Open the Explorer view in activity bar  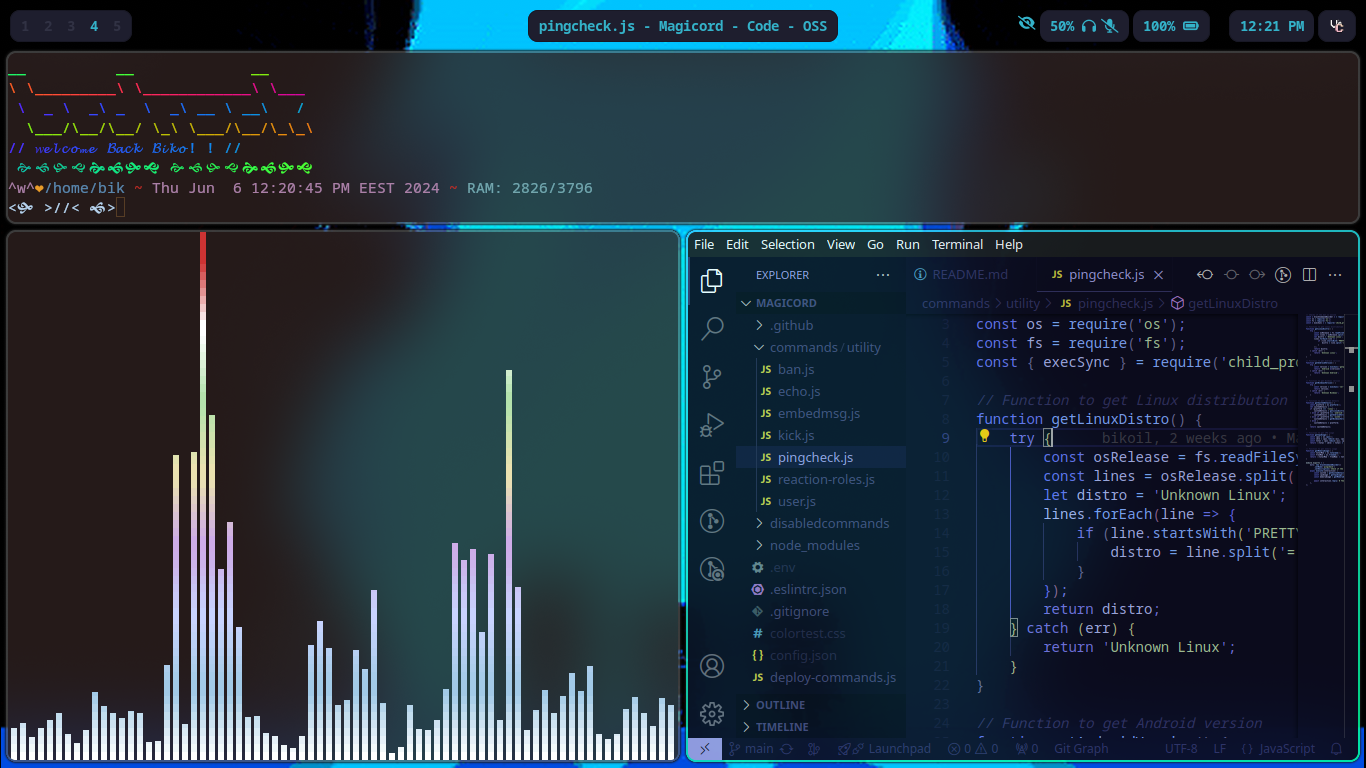(x=712, y=281)
